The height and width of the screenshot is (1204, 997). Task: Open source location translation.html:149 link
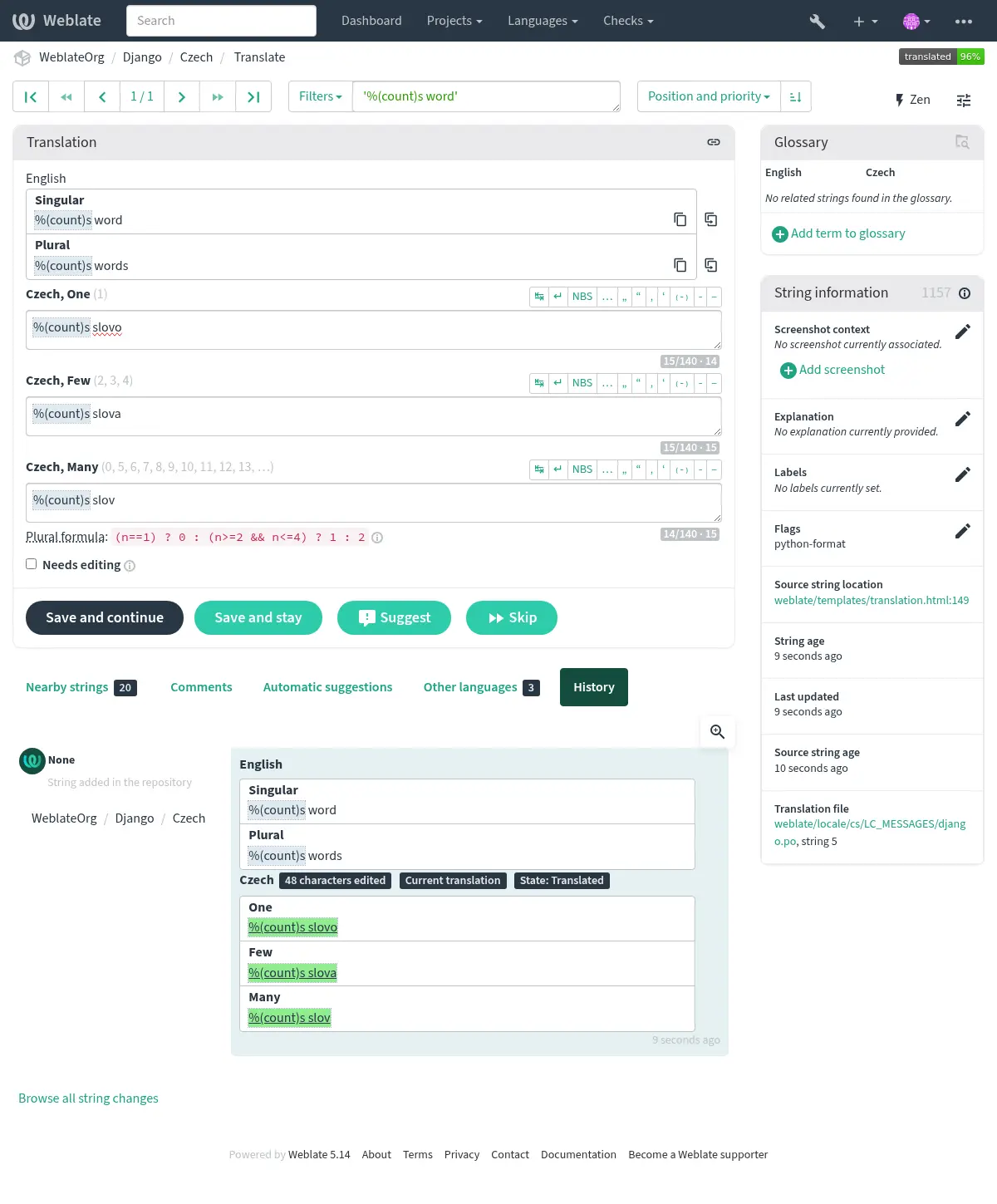click(x=872, y=600)
